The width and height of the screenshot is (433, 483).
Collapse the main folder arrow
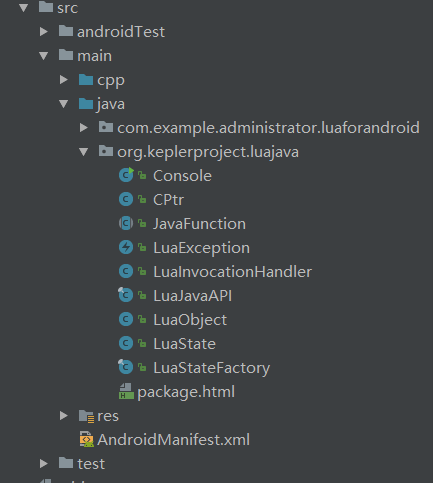pyautogui.click(x=43, y=56)
